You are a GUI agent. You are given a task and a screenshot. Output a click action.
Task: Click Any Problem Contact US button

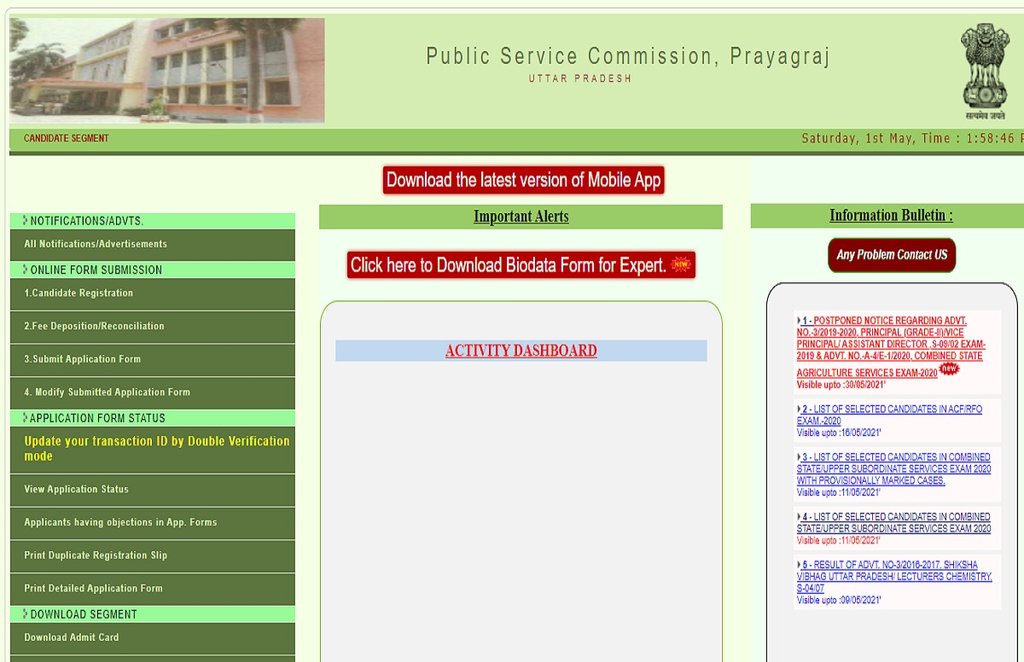[891, 255]
